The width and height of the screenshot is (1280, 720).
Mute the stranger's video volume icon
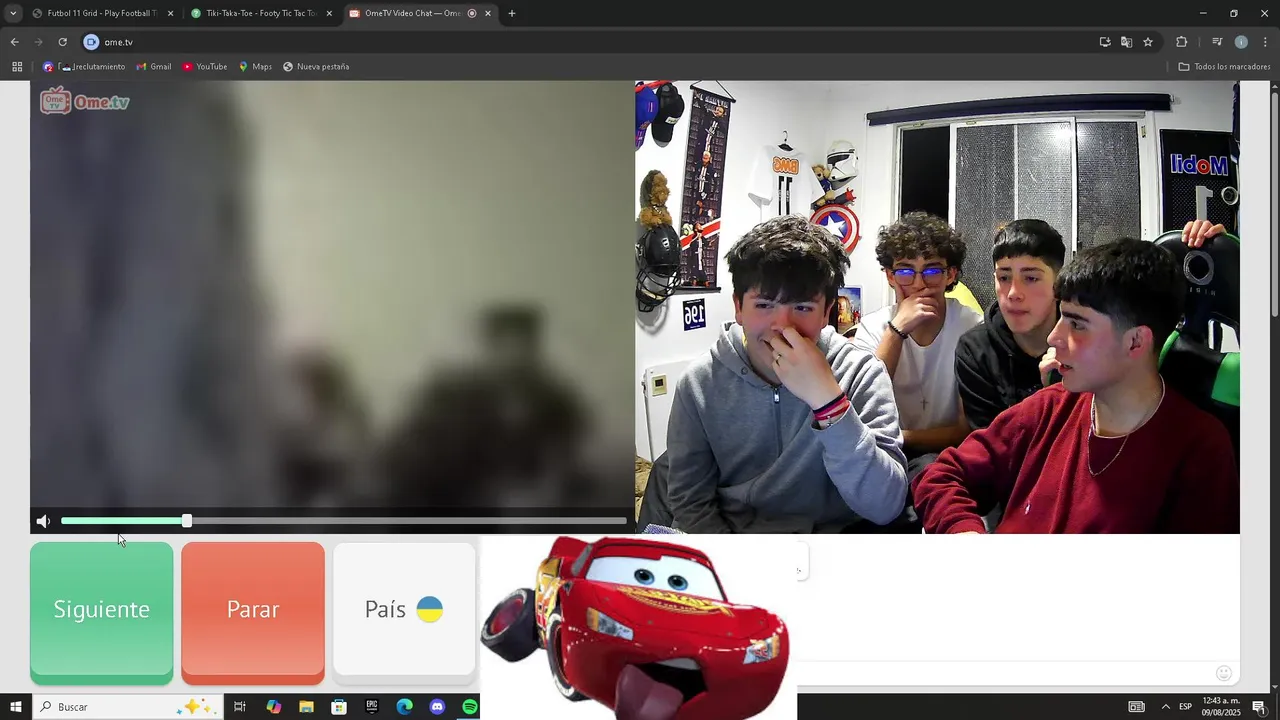pyautogui.click(x=43, y=521)
